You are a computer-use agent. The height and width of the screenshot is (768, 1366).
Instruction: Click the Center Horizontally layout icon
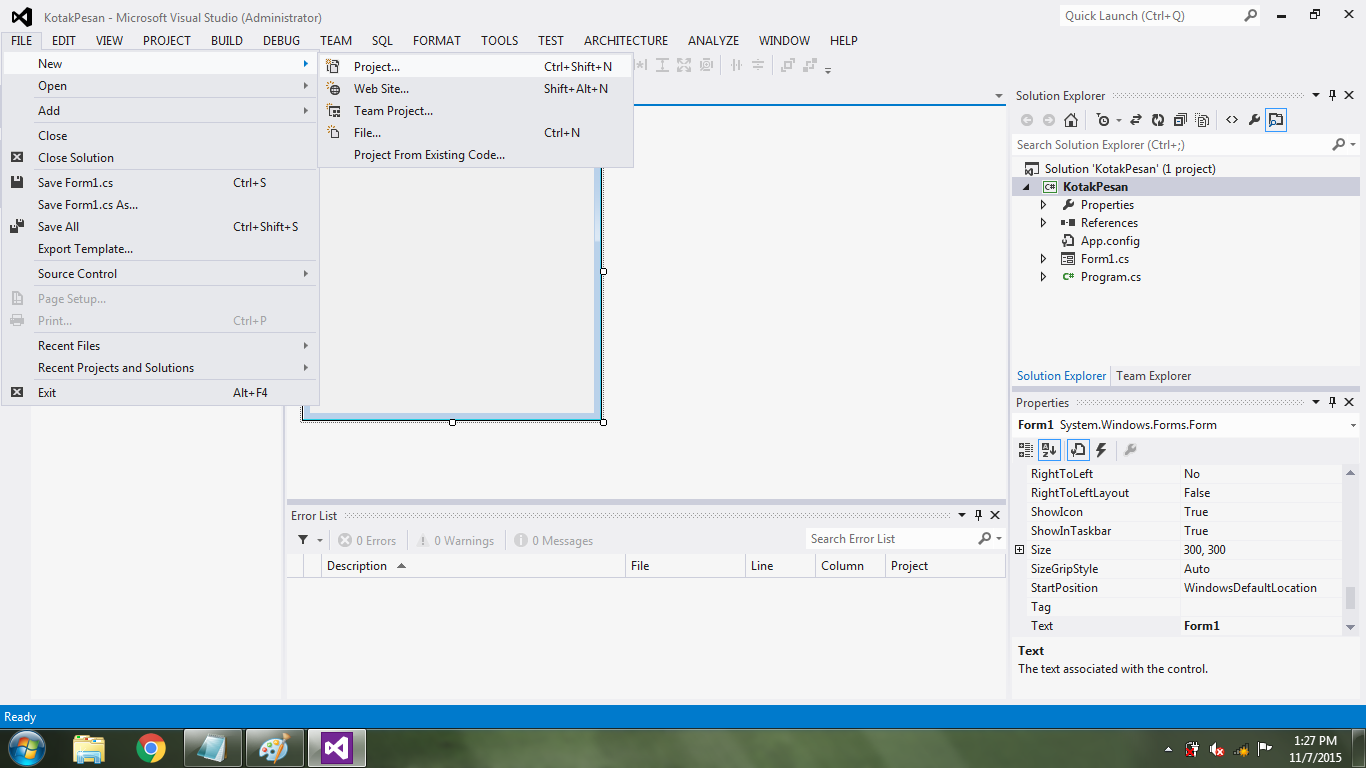click(736, 65)
